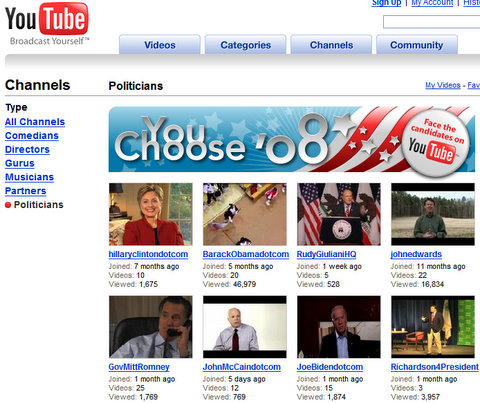Open the Categories tab
The image size is (480, 403).
[245, 45]
